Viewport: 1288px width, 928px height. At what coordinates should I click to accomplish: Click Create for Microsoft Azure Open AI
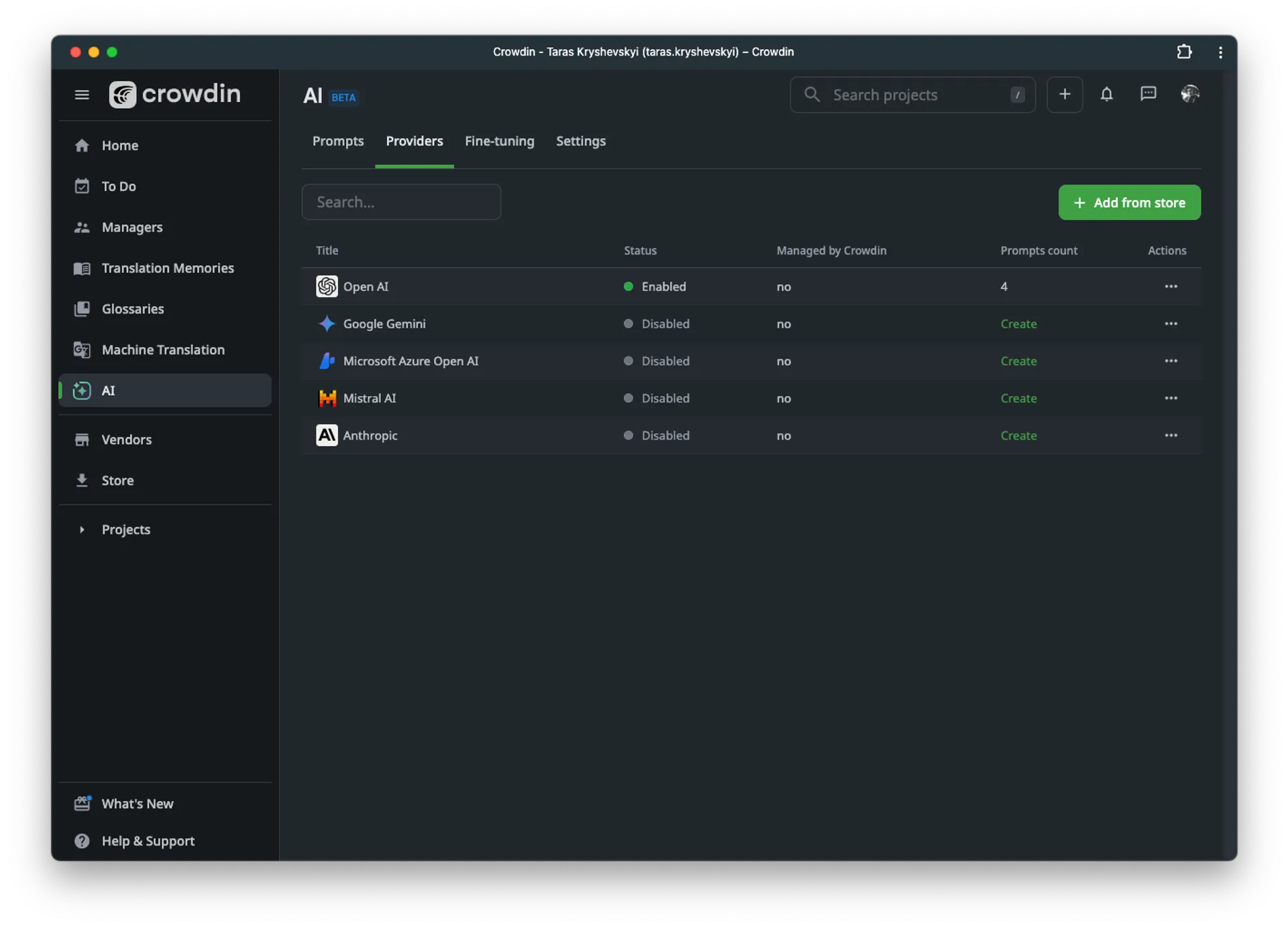(1018, 361)
